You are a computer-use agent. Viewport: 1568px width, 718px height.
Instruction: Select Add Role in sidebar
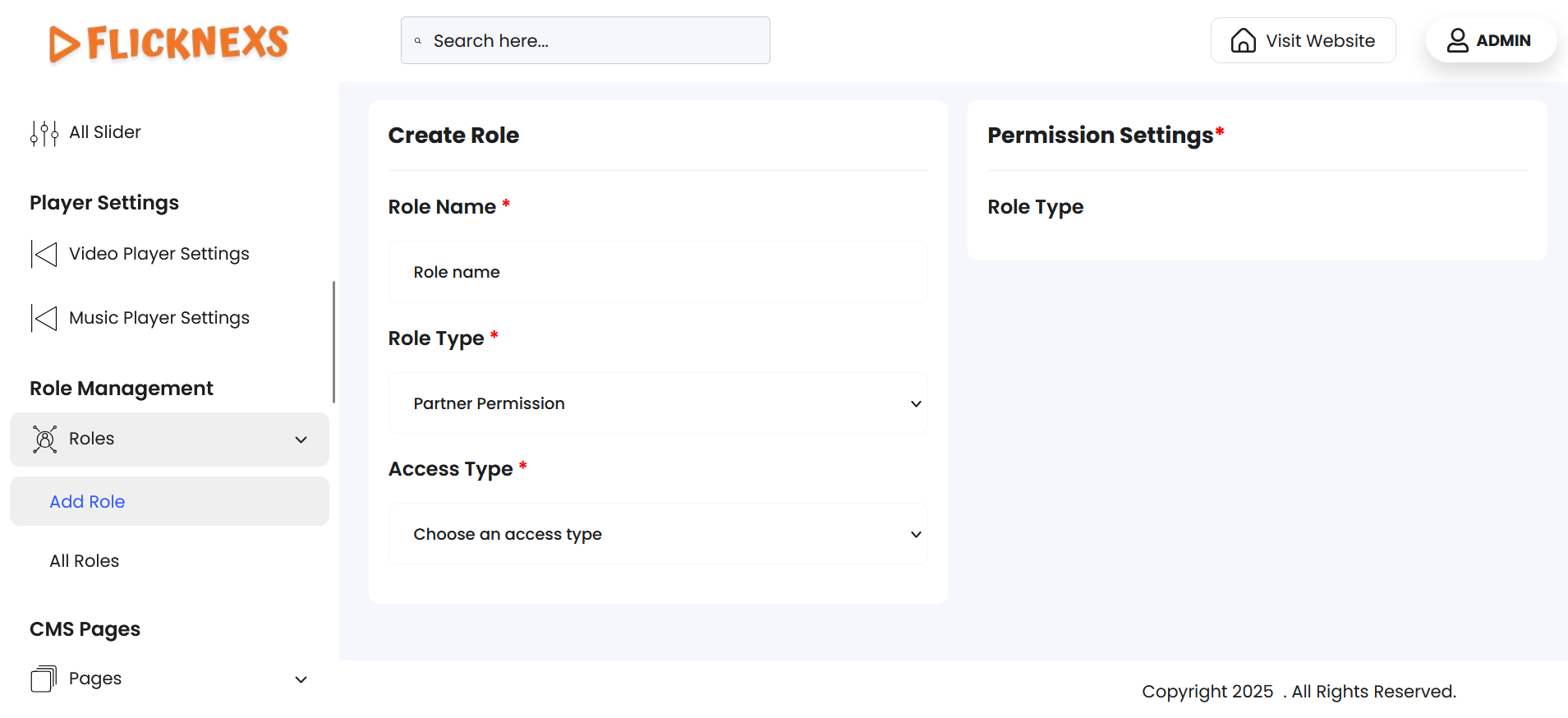87,502
